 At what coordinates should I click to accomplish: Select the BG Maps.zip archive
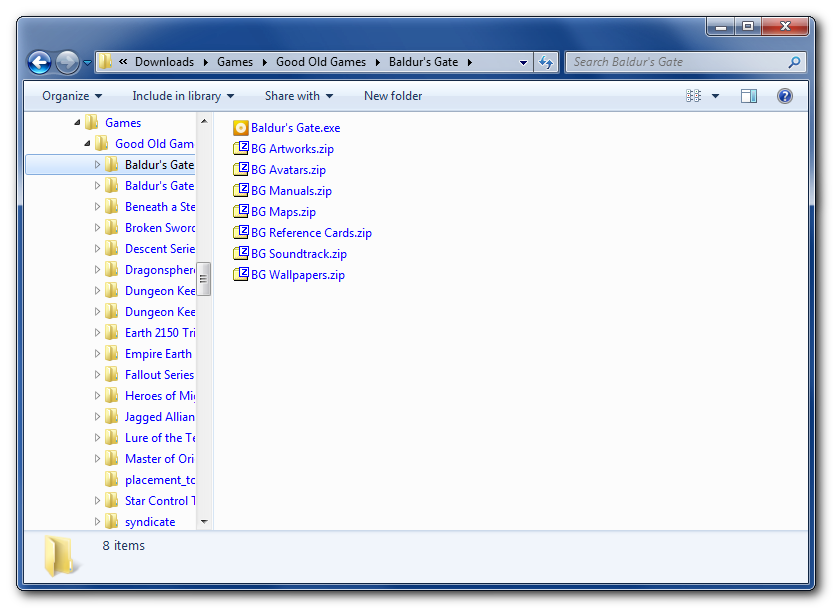[x=283, y=212]
